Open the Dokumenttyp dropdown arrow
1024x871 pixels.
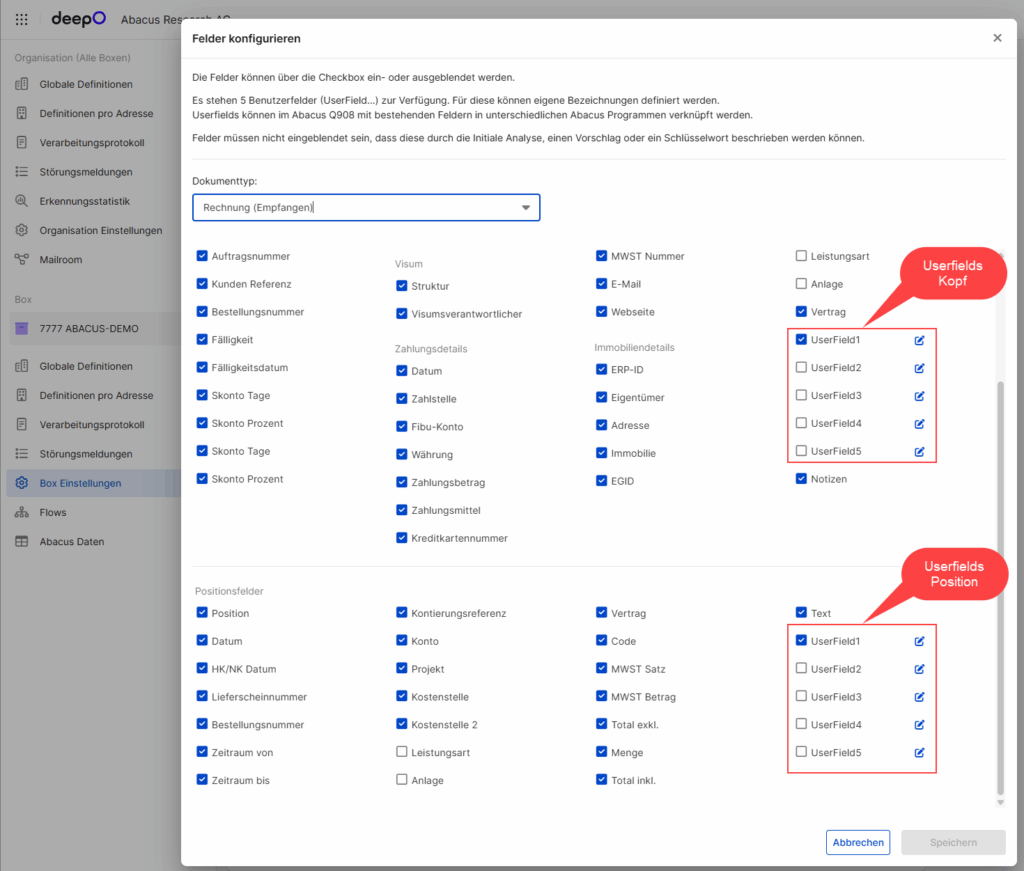point(526,208)
